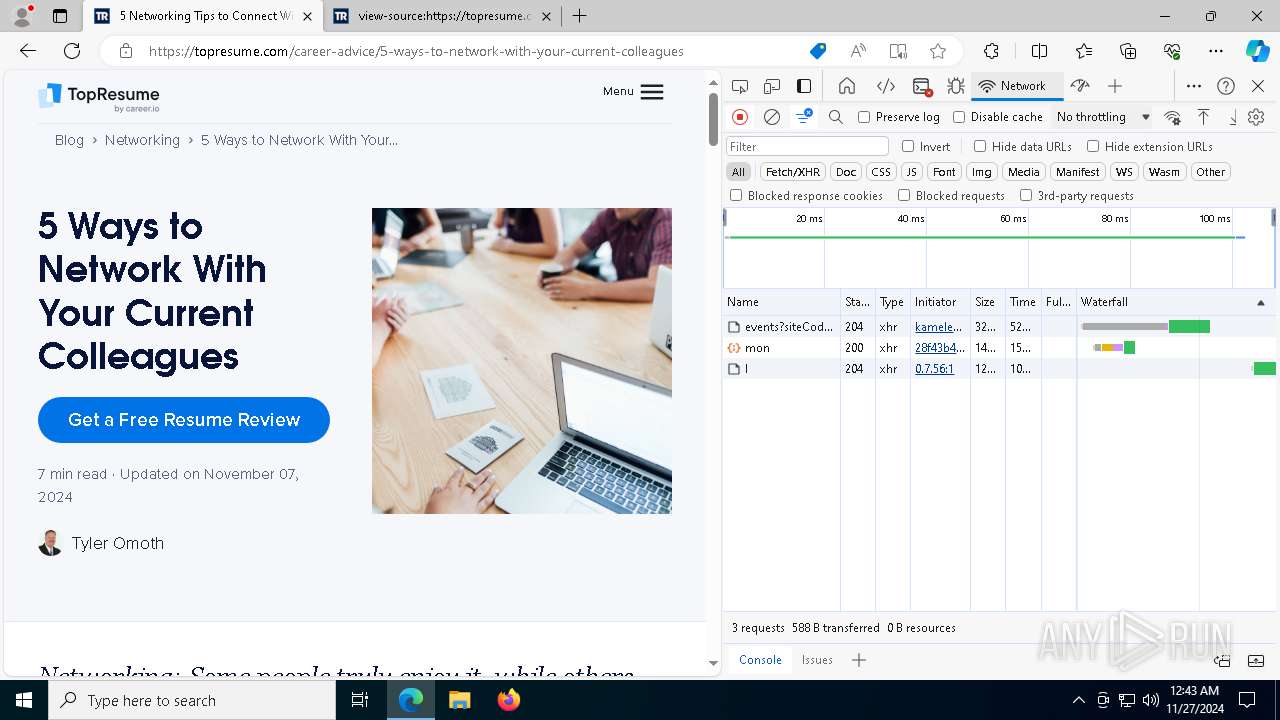Filter requests by Manifest type
The image size is (1280, 720).
click(x=1077, y=172)
